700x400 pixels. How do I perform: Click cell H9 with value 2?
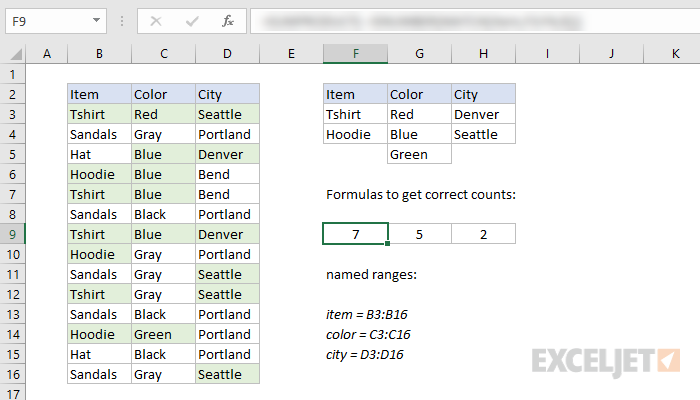[483, 234]
